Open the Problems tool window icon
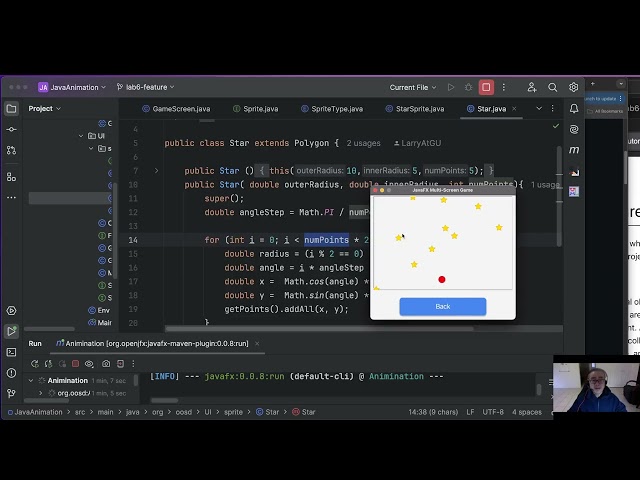640x480 pixels. [11, 373]
